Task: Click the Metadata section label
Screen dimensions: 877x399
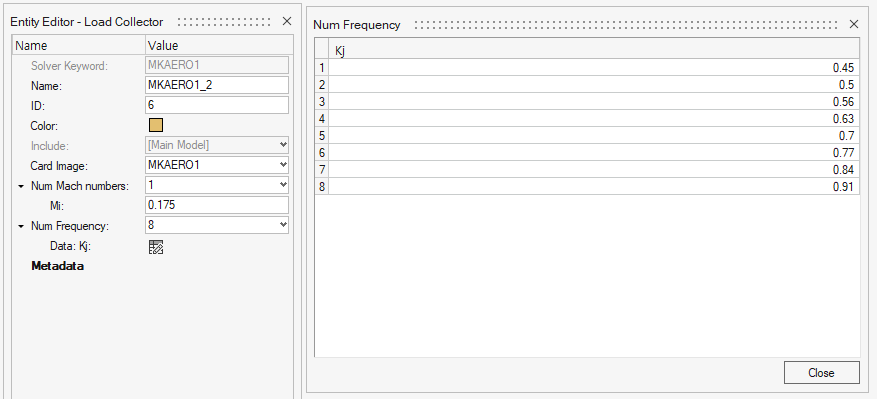Action: click(x=58, y=266)
